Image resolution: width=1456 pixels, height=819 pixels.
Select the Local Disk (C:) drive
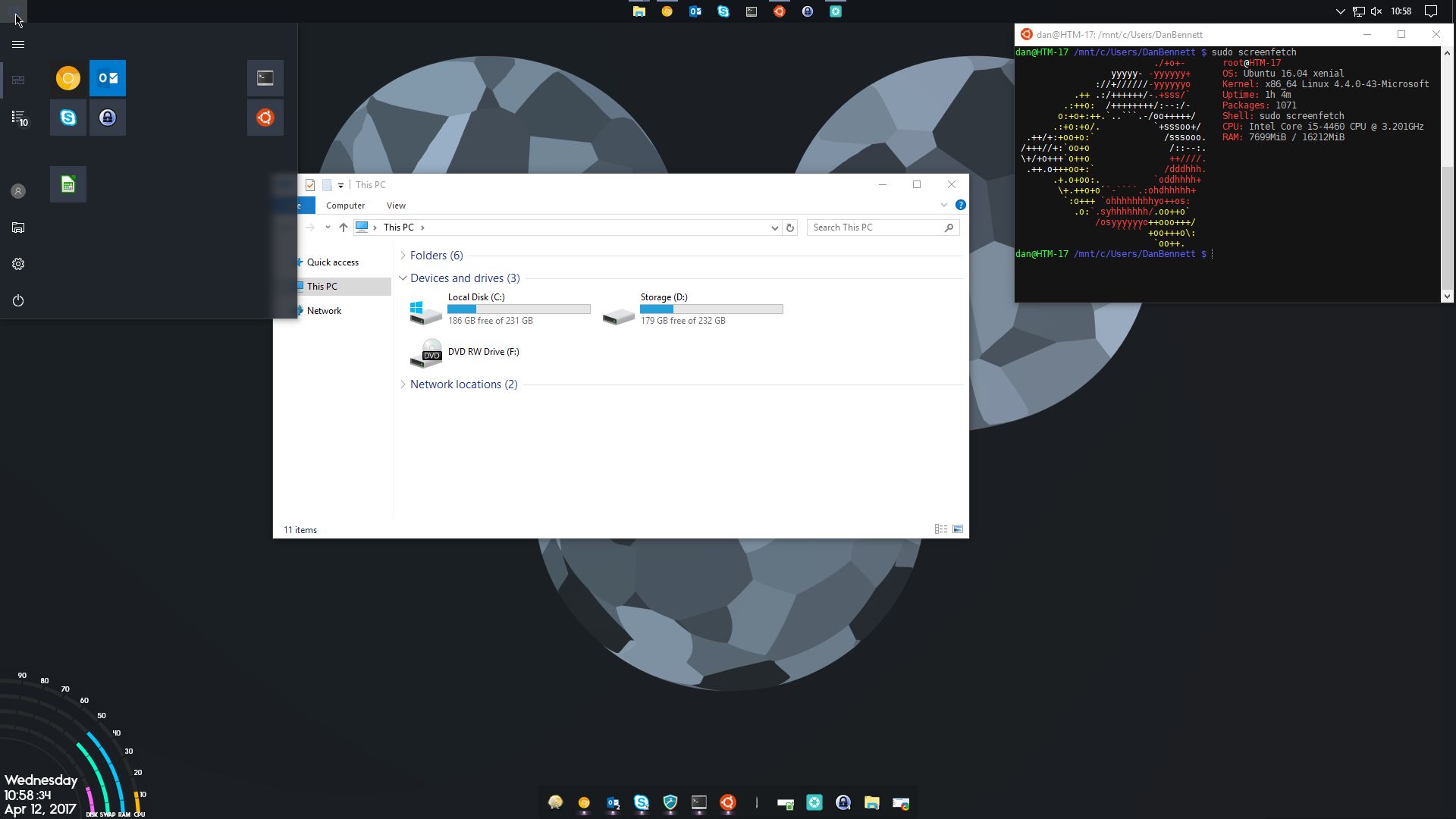coord(476,309)
